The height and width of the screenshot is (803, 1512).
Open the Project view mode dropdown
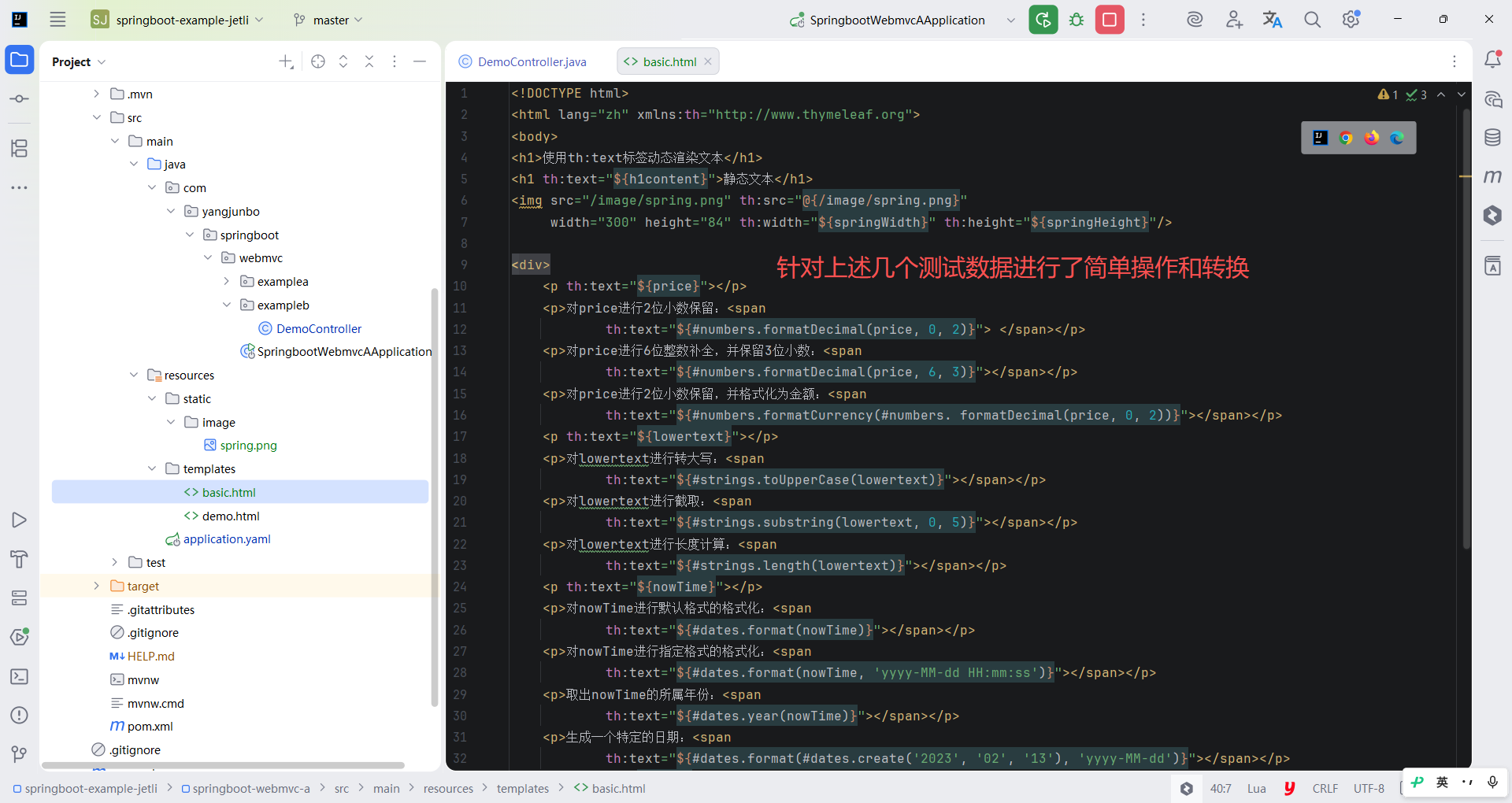pos(79,61)
